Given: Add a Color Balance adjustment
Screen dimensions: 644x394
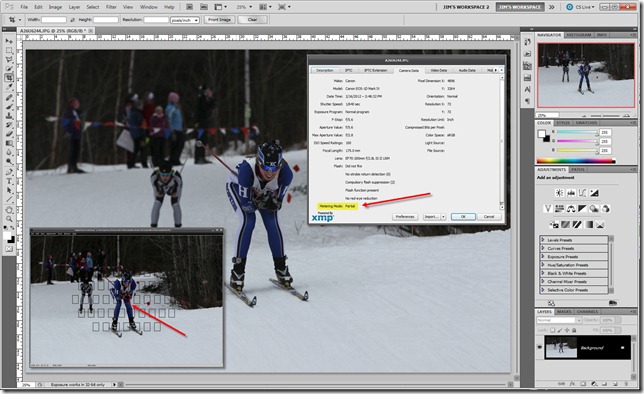Looking at the screenshot, I should (571, 209).
